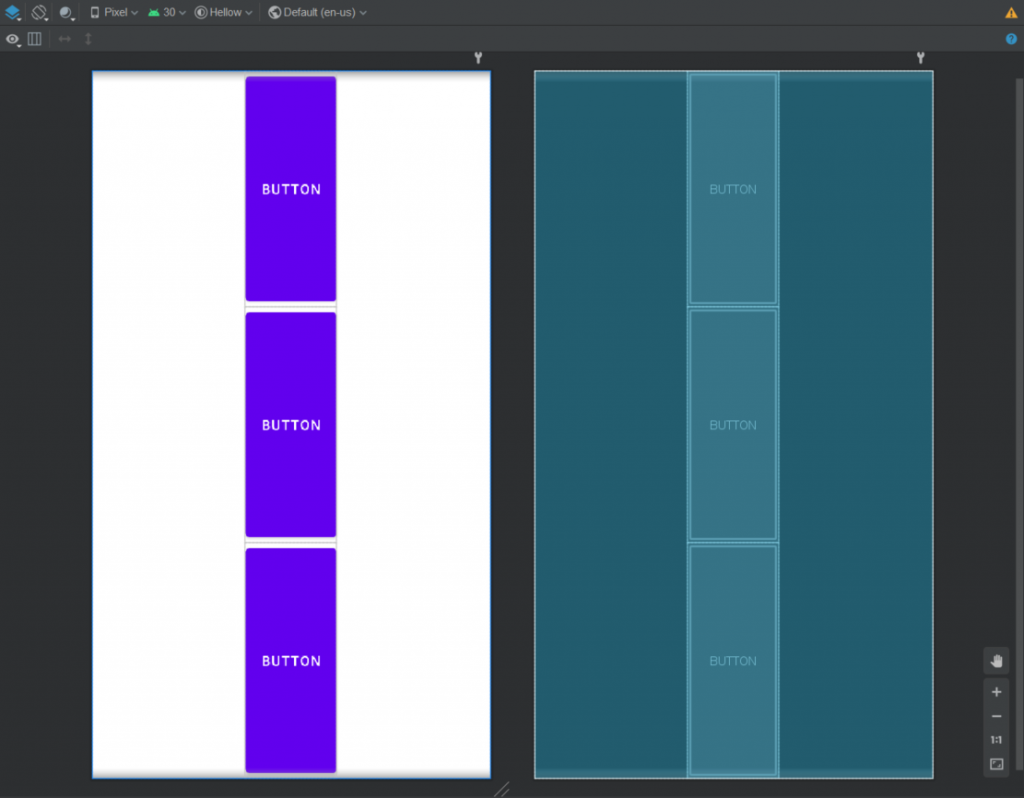
Task: Open the API level 30 dropdown
Action: pos(167,12)
